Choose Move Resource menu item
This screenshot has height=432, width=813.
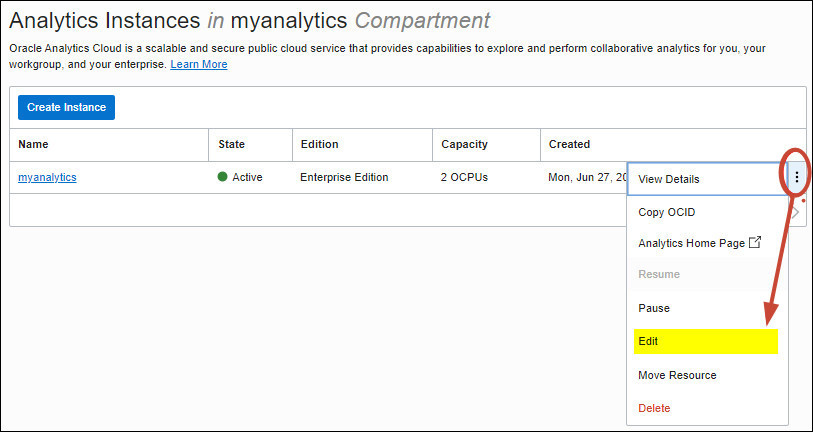tap(677, 375)
